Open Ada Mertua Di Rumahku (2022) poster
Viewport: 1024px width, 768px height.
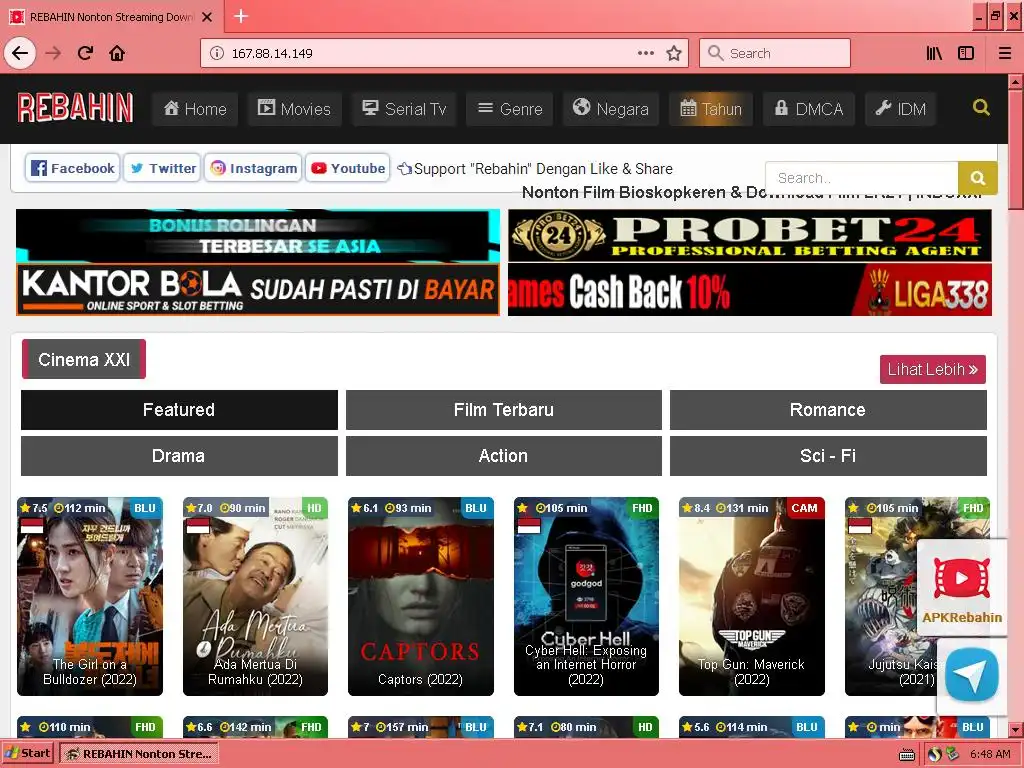[x=255, y=596]
